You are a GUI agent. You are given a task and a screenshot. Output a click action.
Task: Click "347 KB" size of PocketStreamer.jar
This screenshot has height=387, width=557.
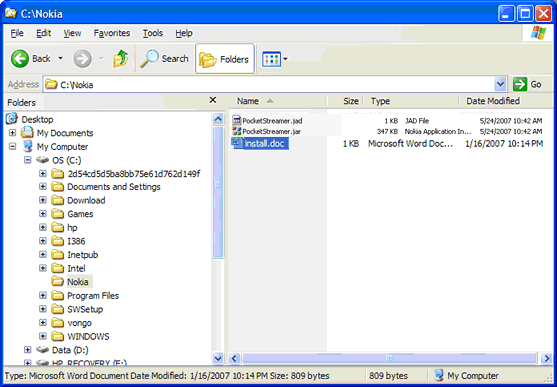coord(387,131)
